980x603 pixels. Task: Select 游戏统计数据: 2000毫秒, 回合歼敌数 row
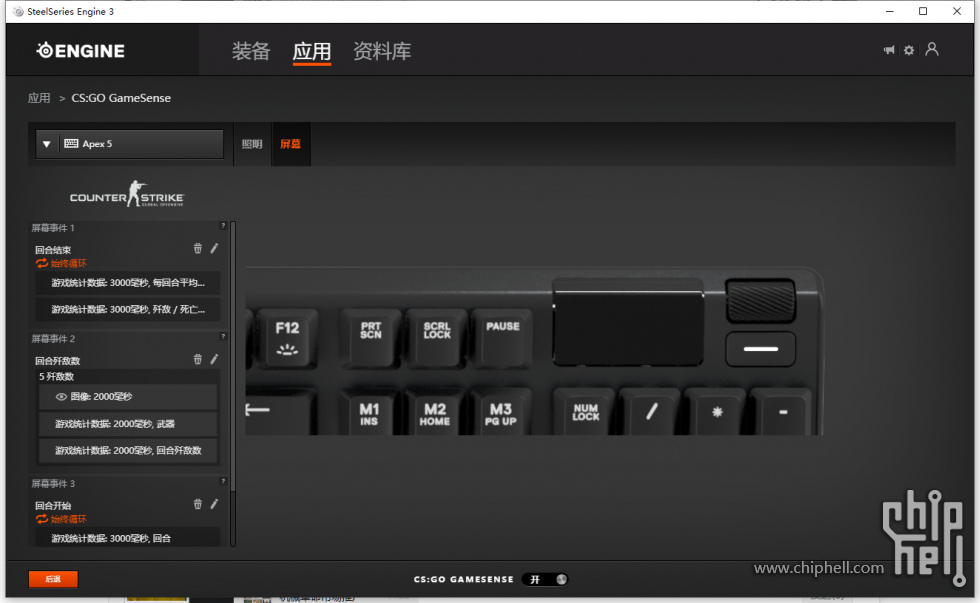point(128,451)
